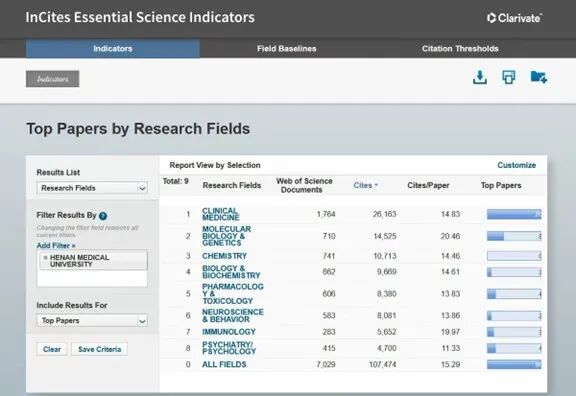This screenshot has height=396, width=576.
Task: Click the gray Indicators breadcrumb button
Action: click(53, 79)
